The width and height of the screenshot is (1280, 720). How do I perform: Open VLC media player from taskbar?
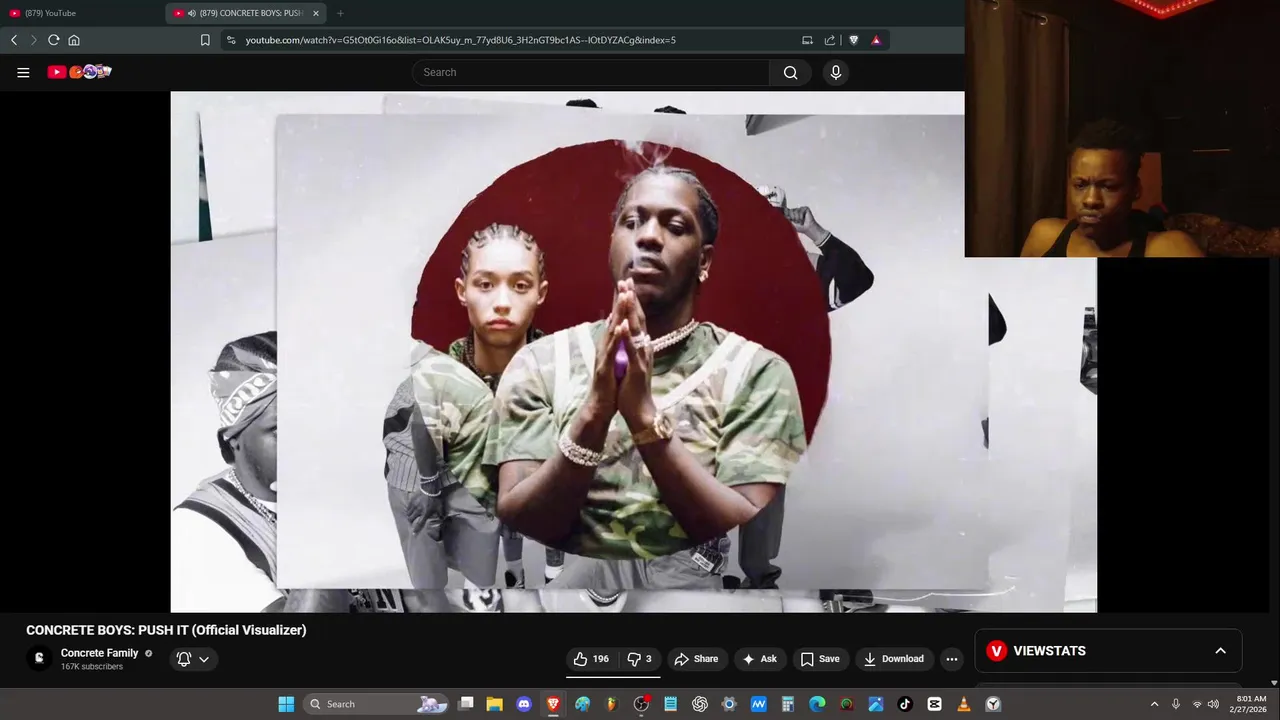tap(964, 704)
